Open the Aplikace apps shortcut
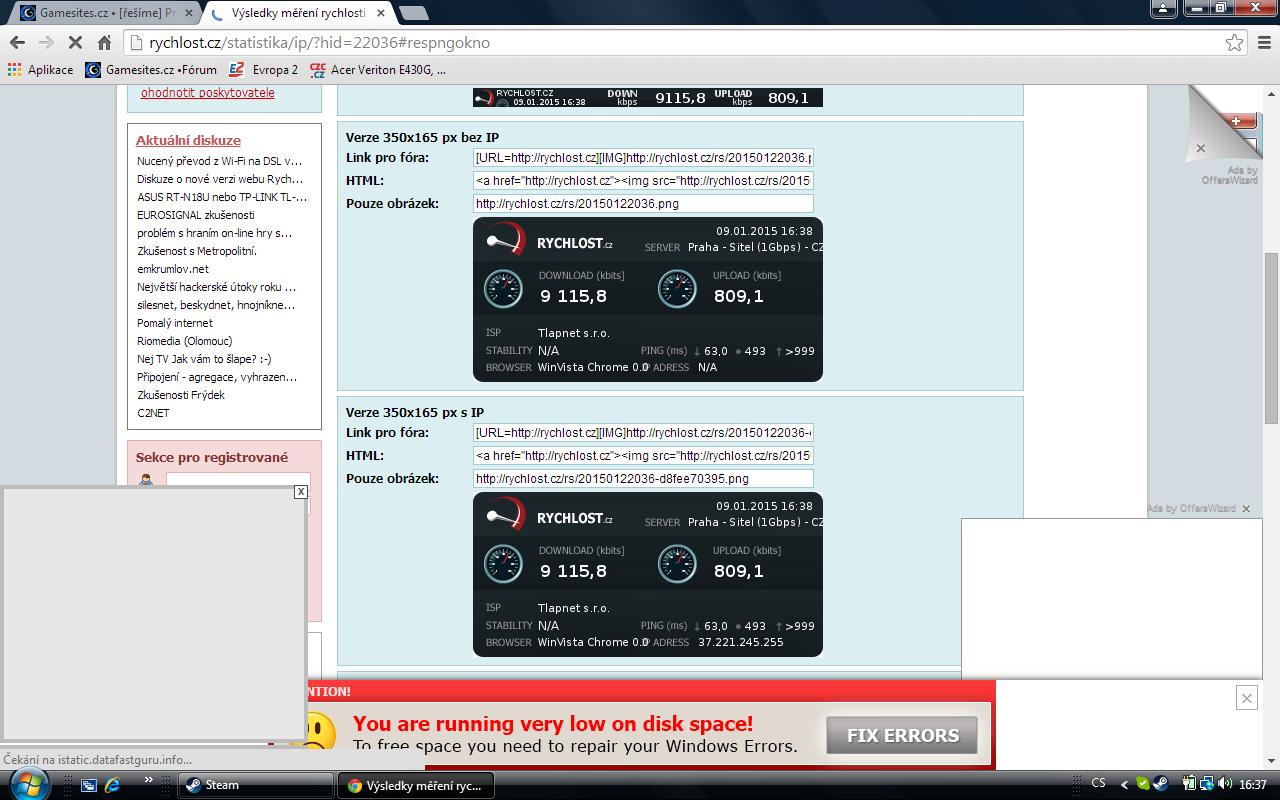1280x800 pixels. click(40, 70)
